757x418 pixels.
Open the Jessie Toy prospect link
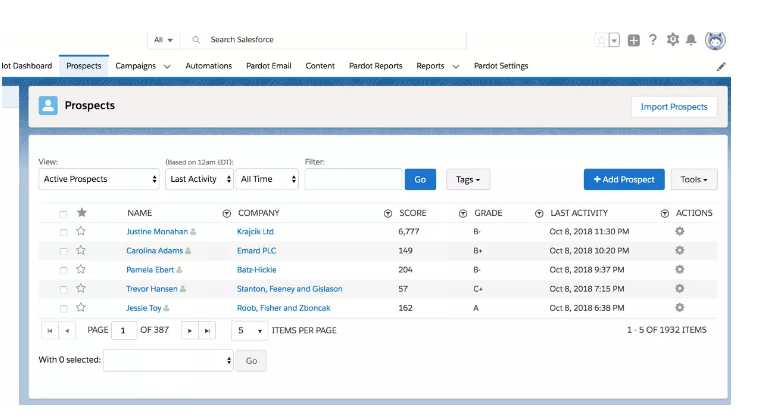pos(143,308)
